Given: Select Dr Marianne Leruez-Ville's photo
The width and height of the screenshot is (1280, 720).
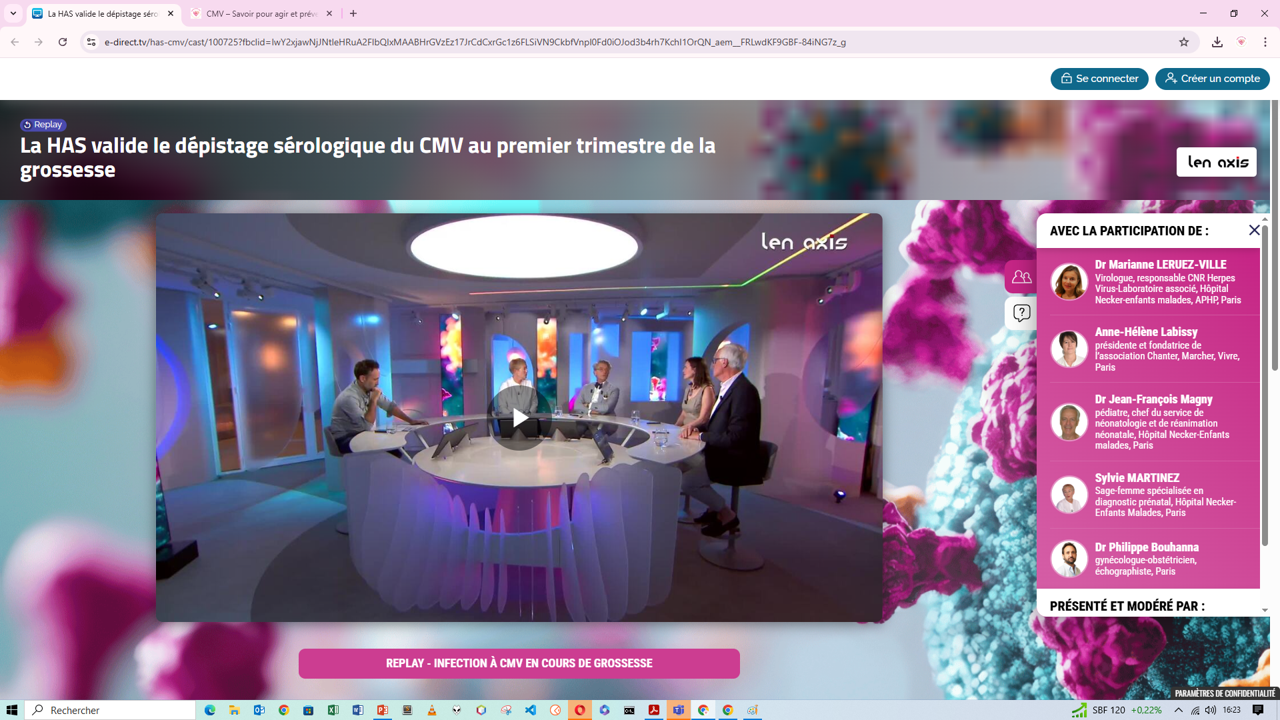Looking at the screenshot, I should pos(1069,282).
